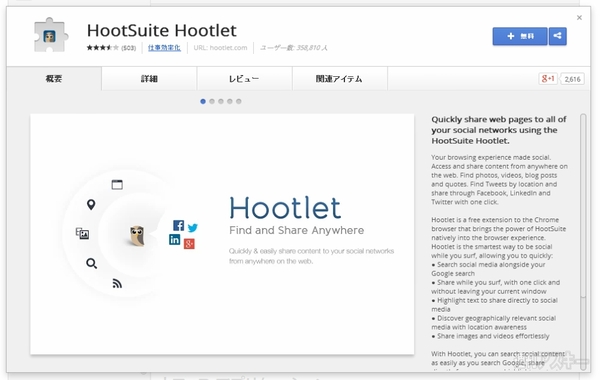Click the star rating below the title
The width and height of the screenshot is (600, 380).
pyautogui.click(x=103, y=47)
